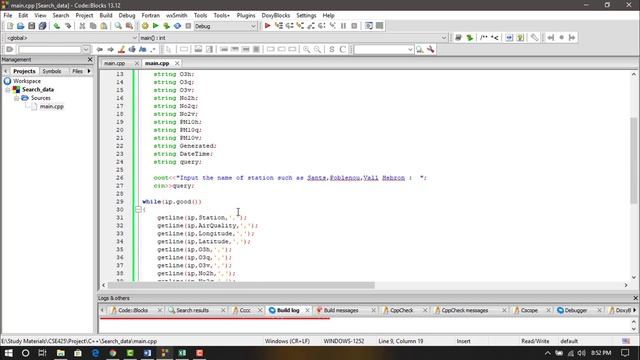Click the Abort build stop icon
Viewport: 640px width, 360px height.
(x=188, y=26)
